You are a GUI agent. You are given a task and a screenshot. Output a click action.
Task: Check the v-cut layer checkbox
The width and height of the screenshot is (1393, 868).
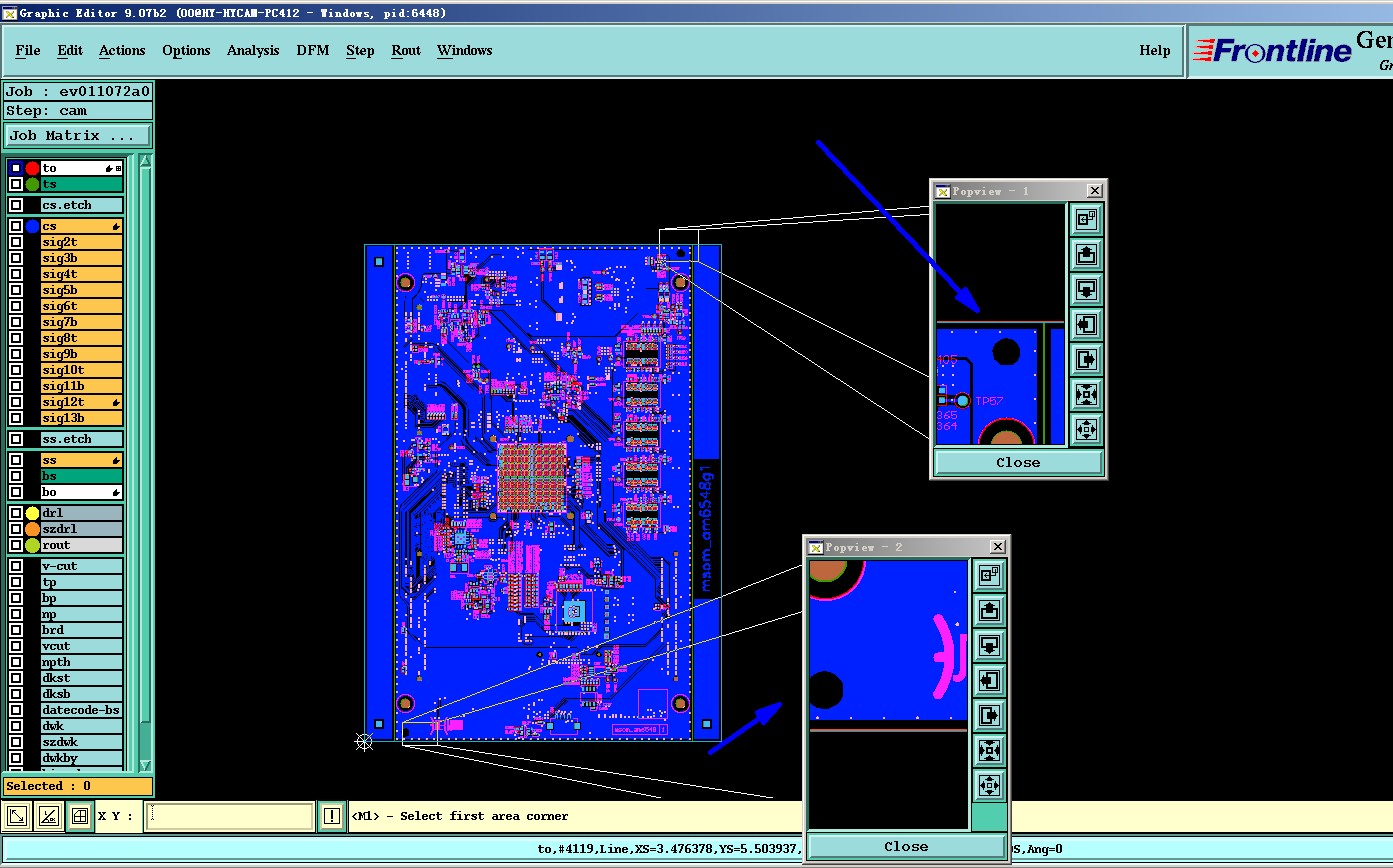point(16,566)
